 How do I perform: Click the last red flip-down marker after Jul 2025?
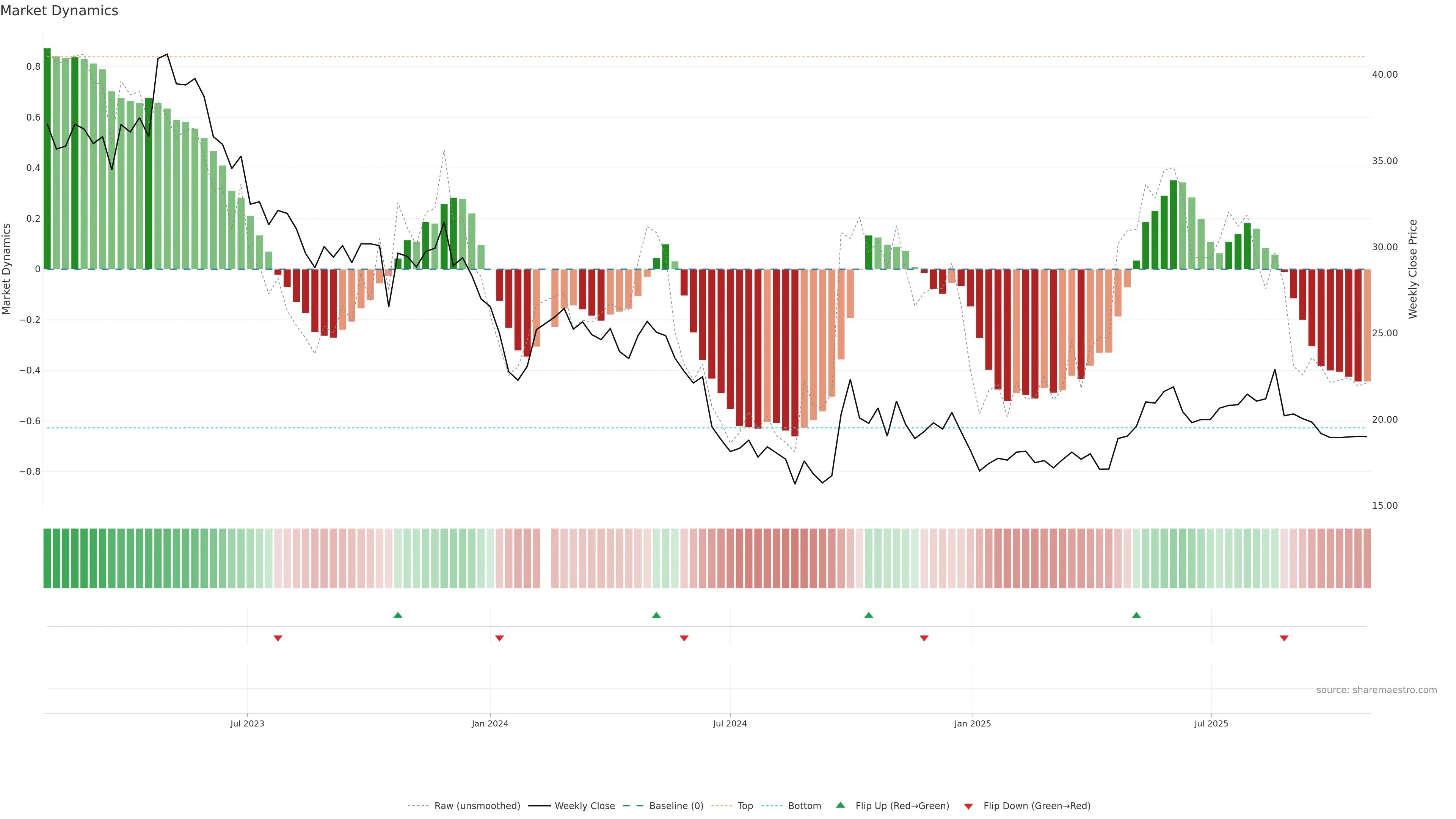point(1283,638)
